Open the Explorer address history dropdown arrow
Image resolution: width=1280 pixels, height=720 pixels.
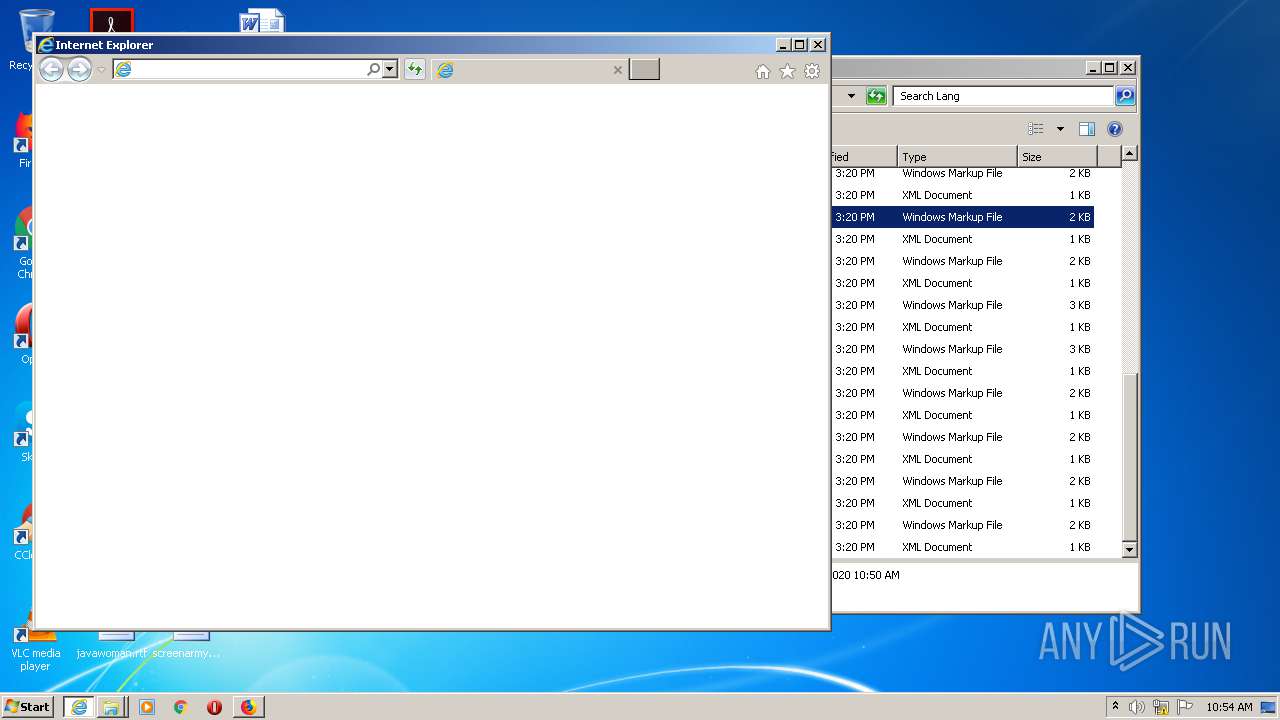point(851,96)
